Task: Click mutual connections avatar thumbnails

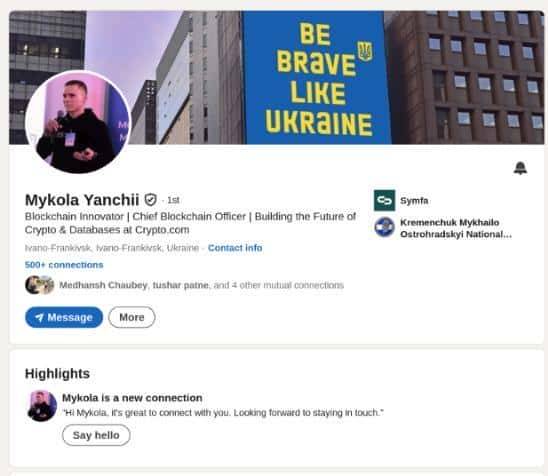Action: [x=39, y=285]
